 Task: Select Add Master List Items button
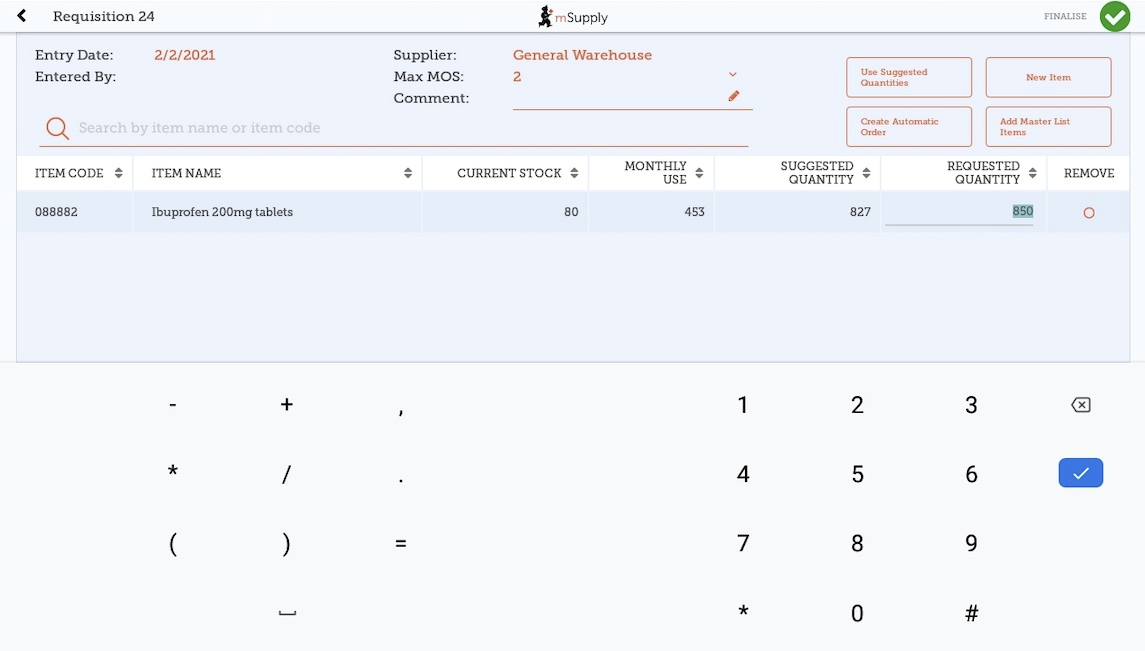(1048, 127)
